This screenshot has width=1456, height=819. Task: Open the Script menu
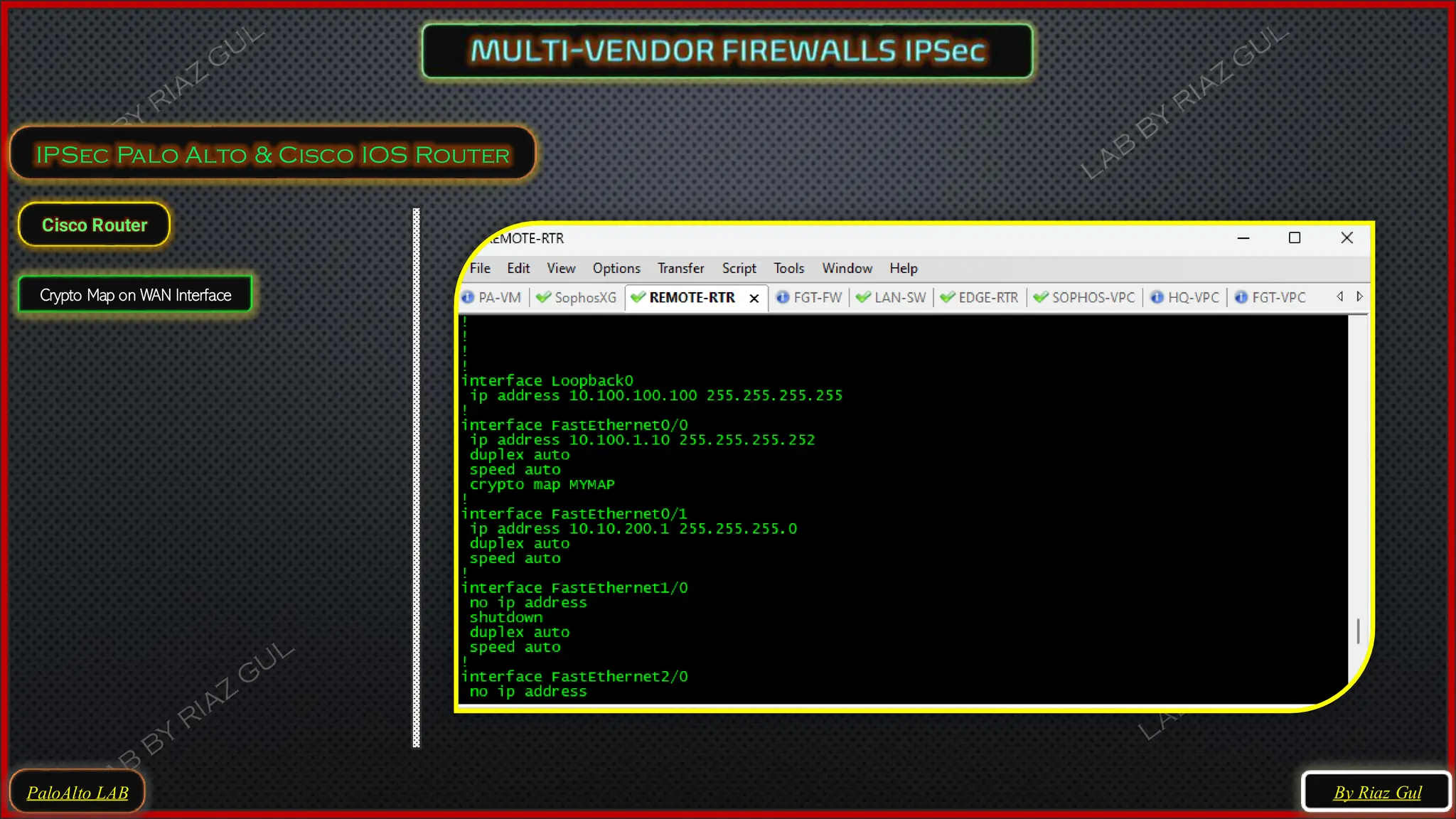point(739,268)
